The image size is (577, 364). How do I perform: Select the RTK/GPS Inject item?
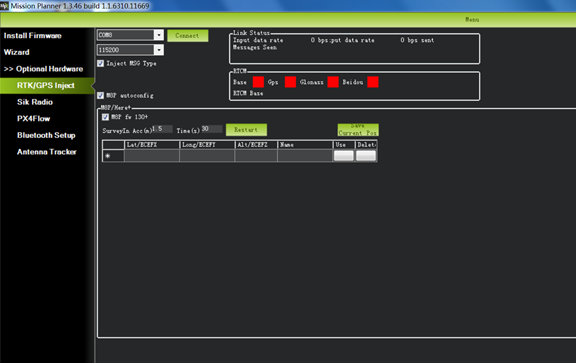46,85
